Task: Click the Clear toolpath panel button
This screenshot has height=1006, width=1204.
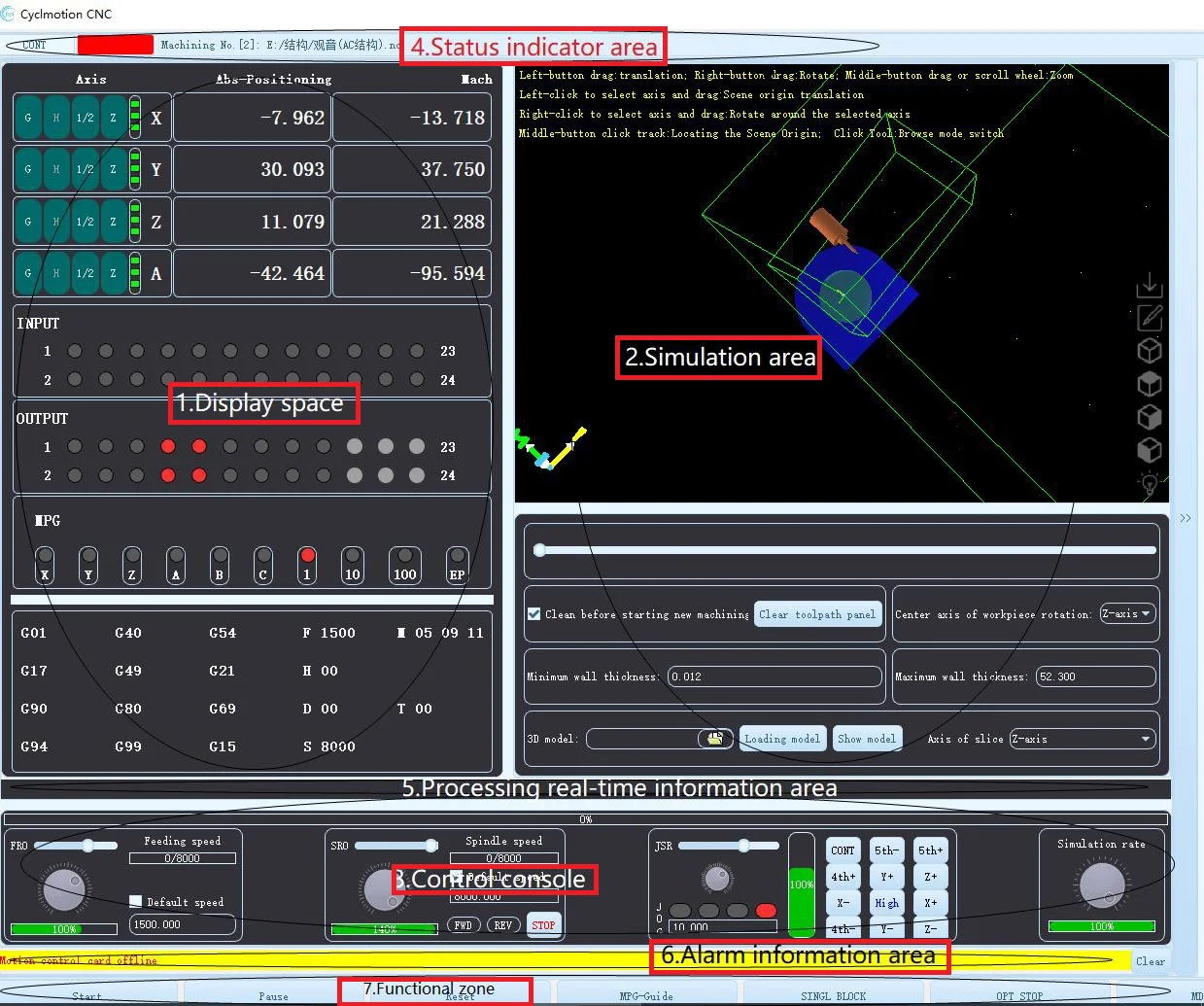Action: (x=817, y=614)
